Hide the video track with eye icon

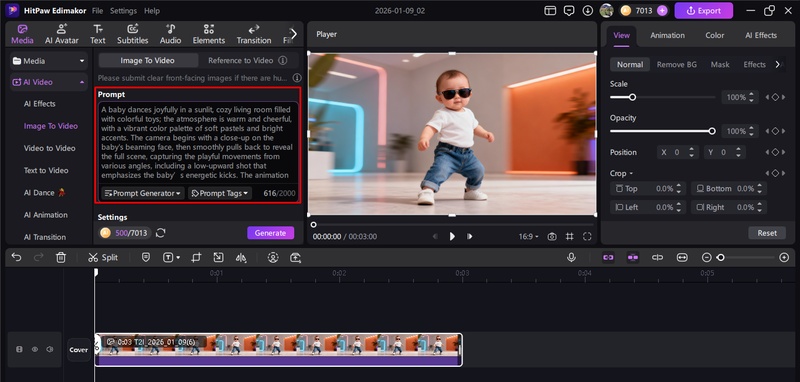coord(35,349)
